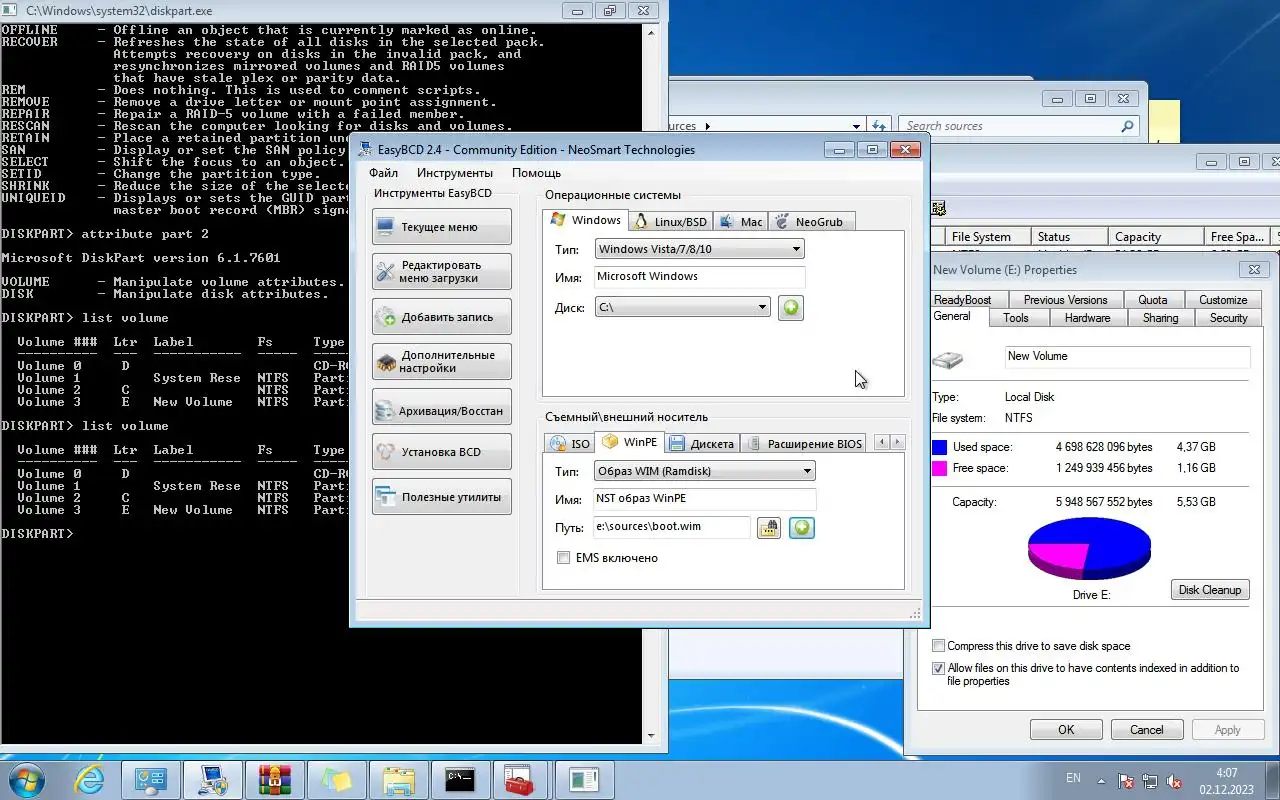The image size is (1280, 800).
Task: Open the Action Center flag in the tray
Action: 1125,781
